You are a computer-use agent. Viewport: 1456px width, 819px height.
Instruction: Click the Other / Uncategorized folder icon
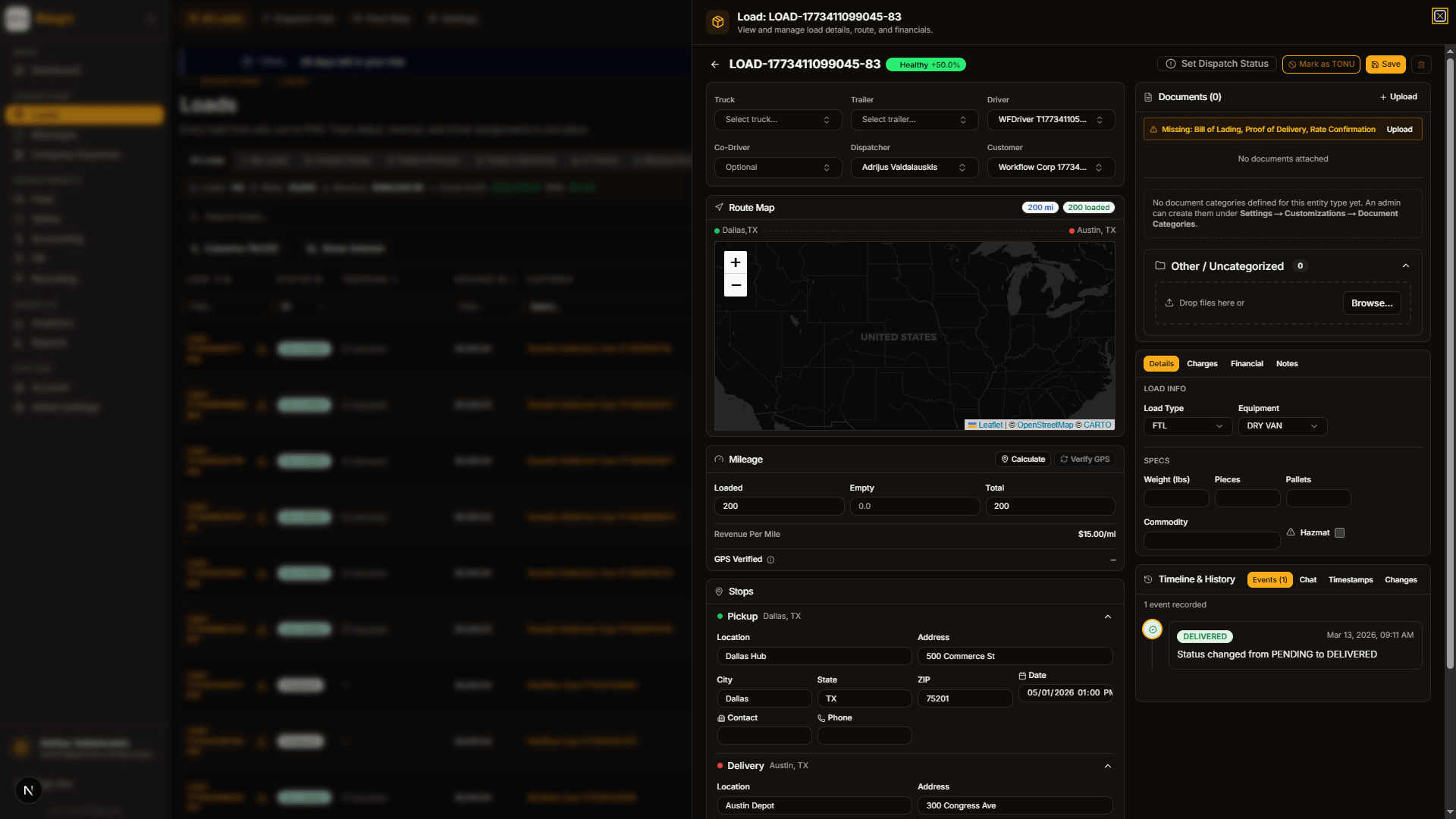[x=1159, y=265]
